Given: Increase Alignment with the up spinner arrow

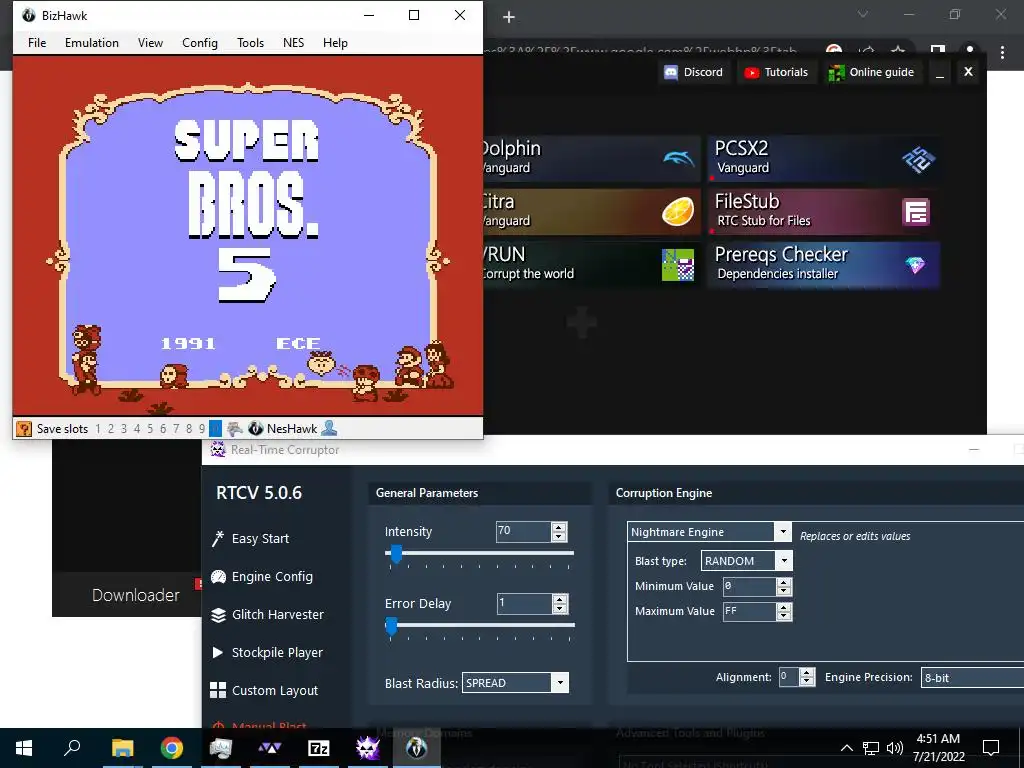Looking at the screenshot, I should point(807,673).
